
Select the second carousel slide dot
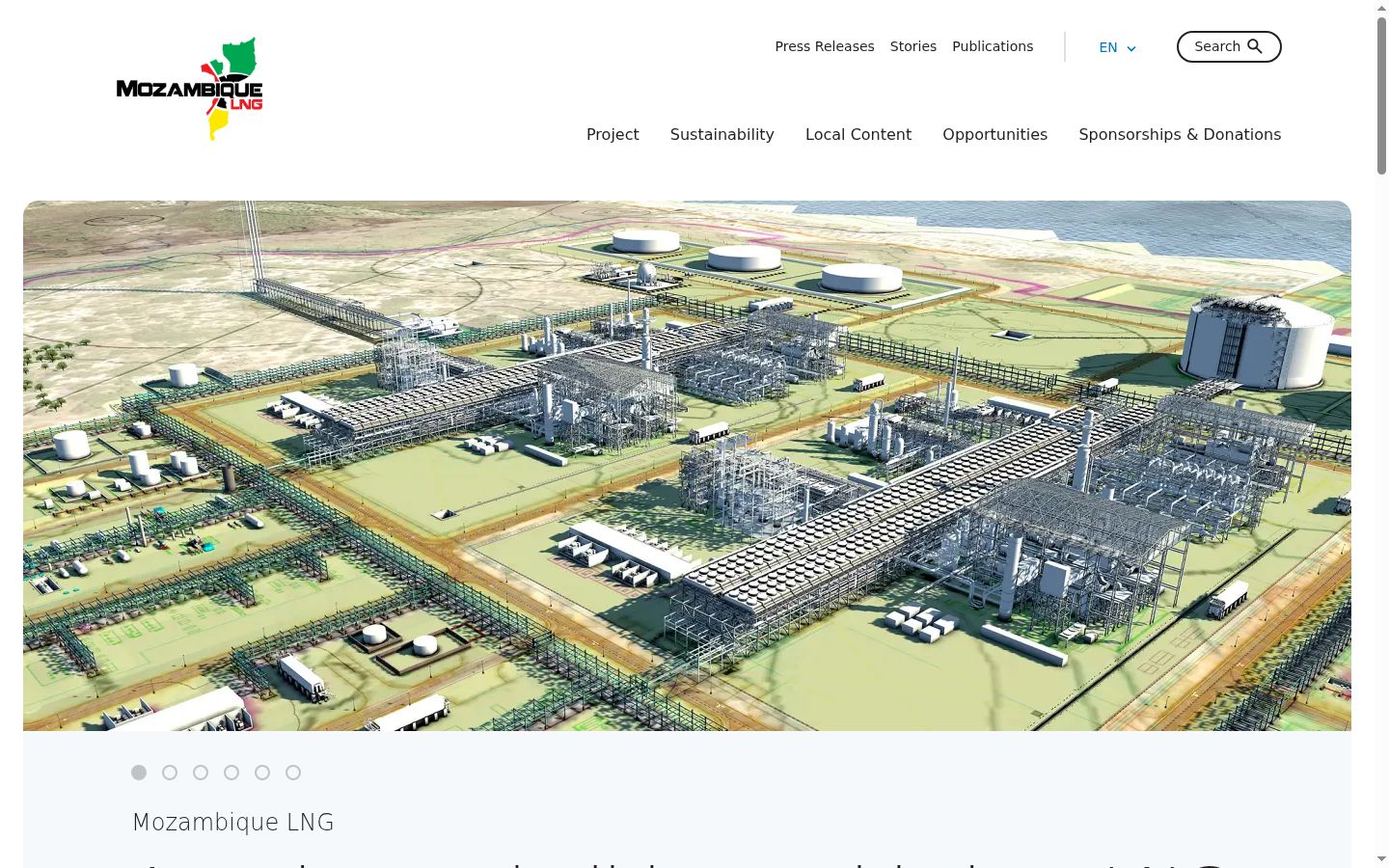tap(170, 773)
